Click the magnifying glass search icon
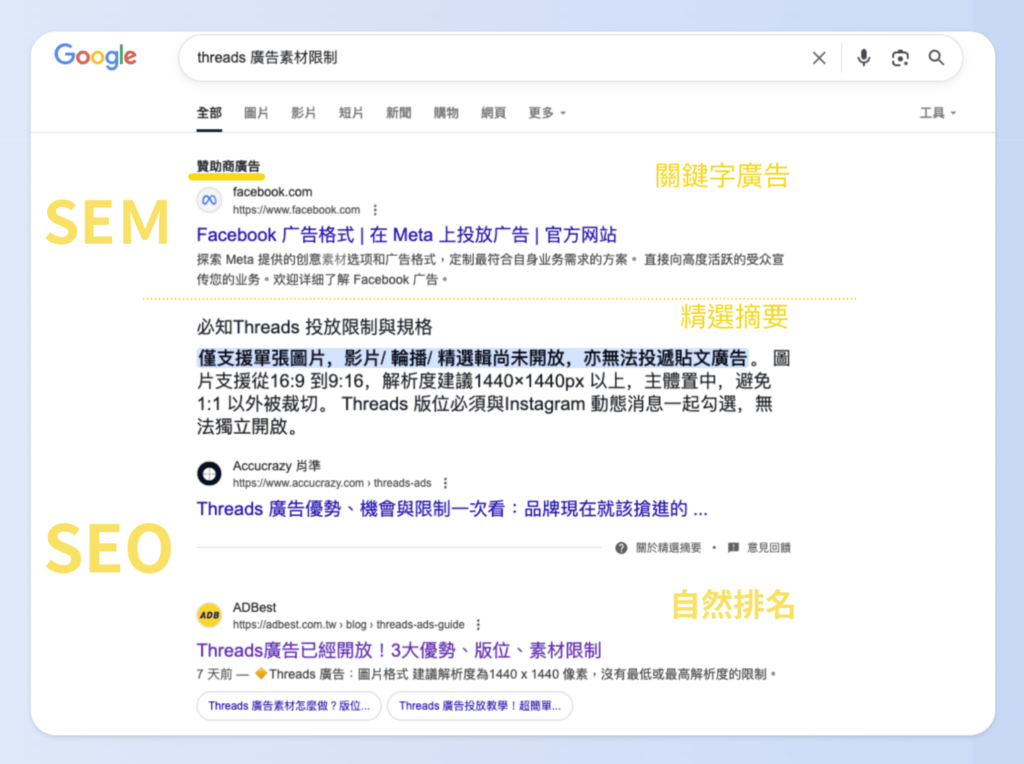Screen dimensions: 1024x764 click(936, 58)
